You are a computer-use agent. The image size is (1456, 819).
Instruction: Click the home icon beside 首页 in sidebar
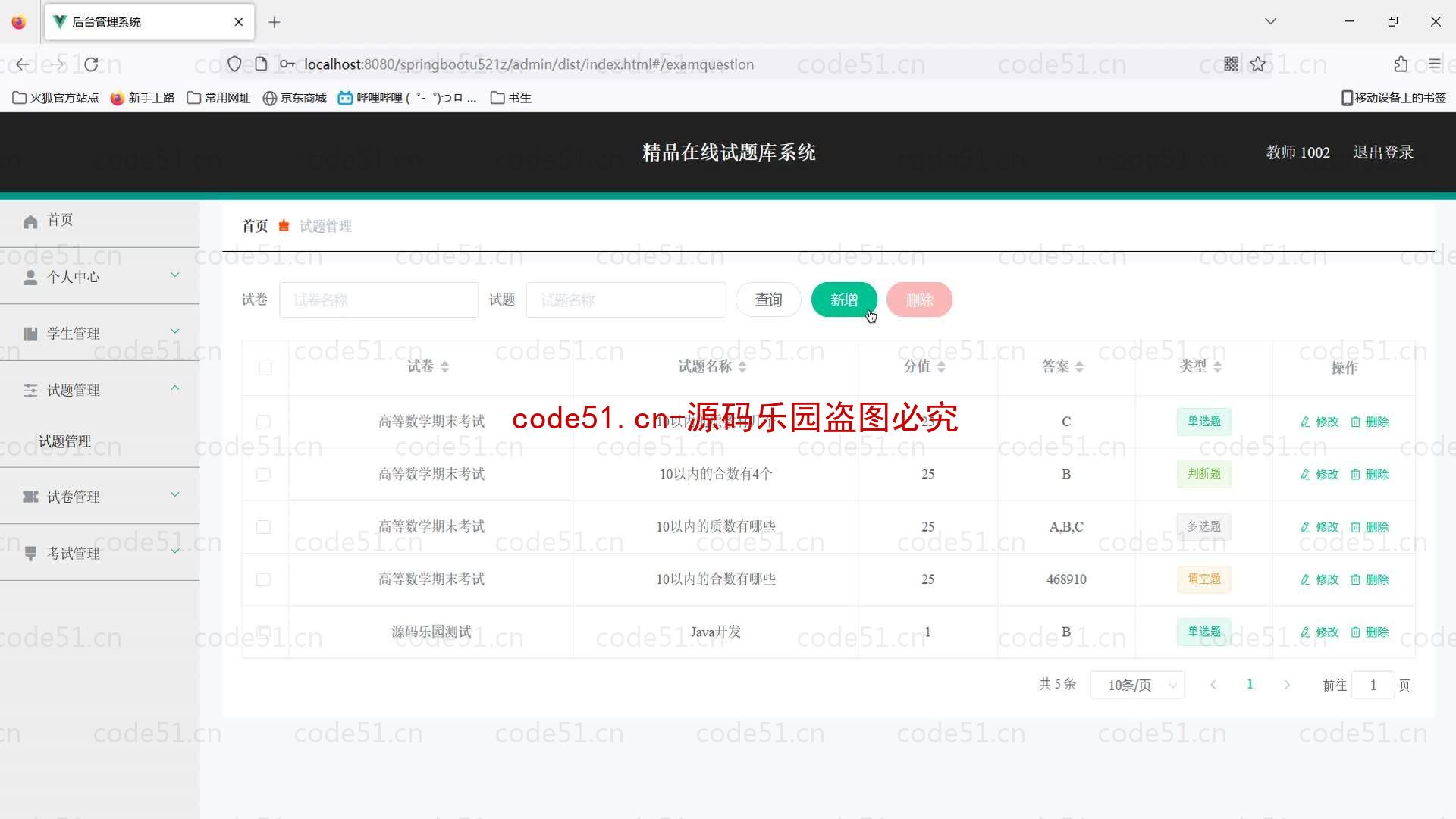[30, 221]
